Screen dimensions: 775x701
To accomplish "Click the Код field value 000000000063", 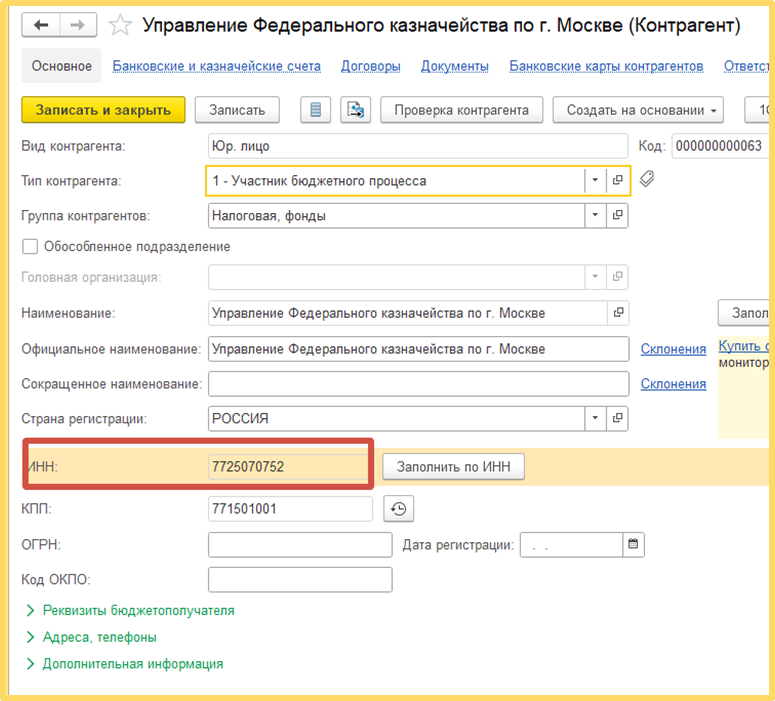I will [x=720, y=146].
